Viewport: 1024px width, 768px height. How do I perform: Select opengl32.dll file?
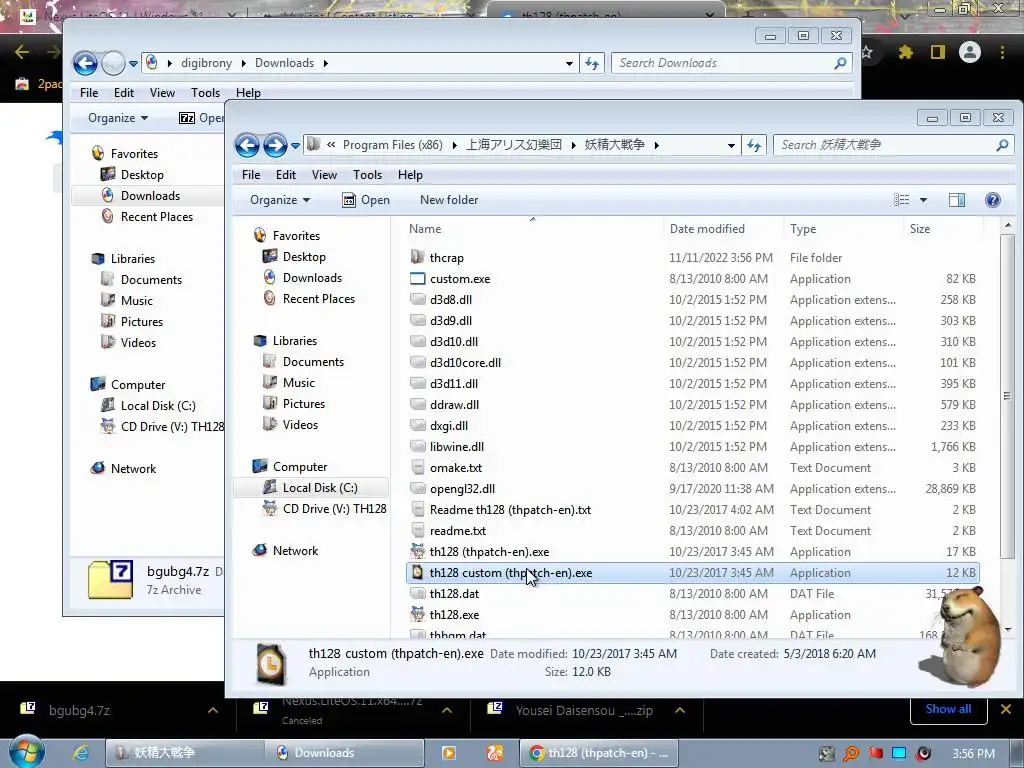[462, 489]
